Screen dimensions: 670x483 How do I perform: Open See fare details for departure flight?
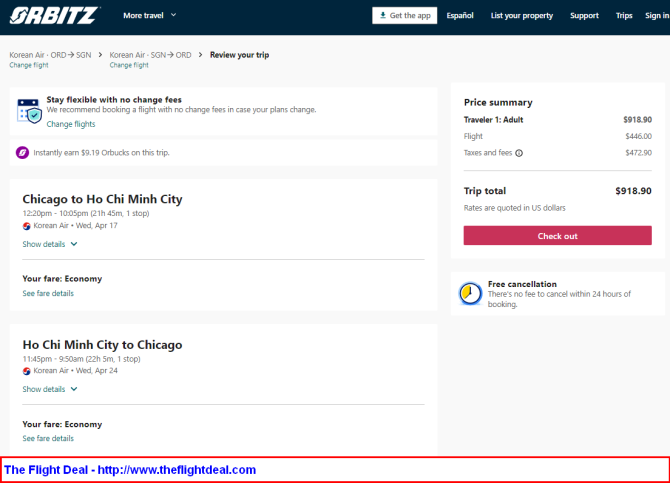tap(48, 293)
